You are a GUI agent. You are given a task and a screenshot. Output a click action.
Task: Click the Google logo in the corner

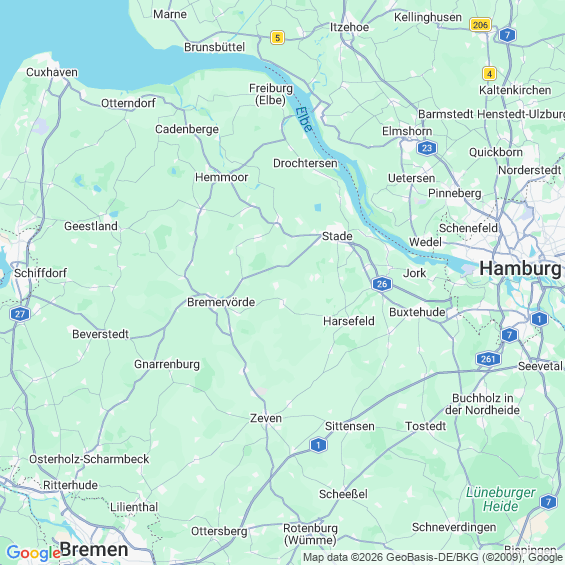click(33, 553)
